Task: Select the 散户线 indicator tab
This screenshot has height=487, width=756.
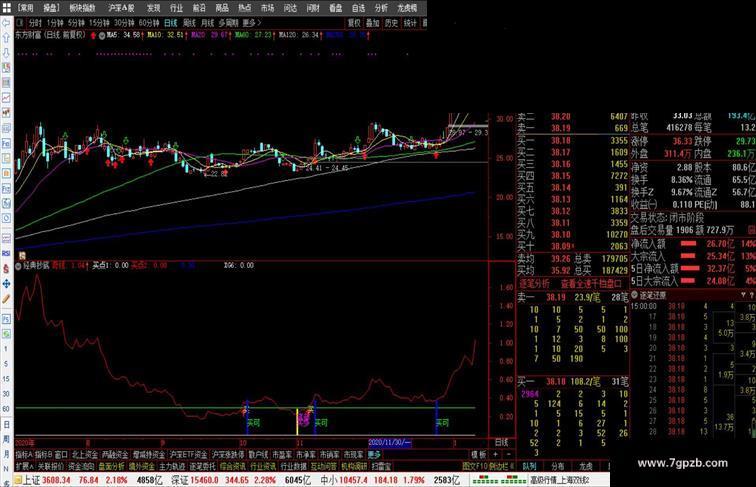Action: click(258, 454)
